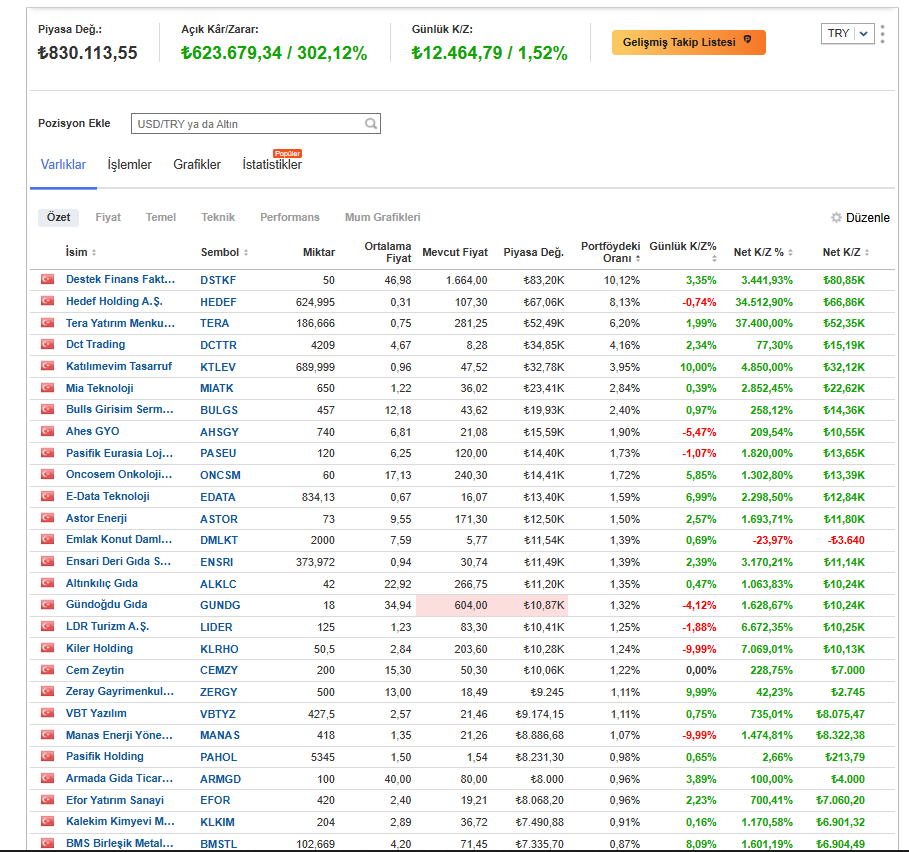Open E-Data Teknoloji link
This screenshot has width=909, height=852.
click(107, 497)
